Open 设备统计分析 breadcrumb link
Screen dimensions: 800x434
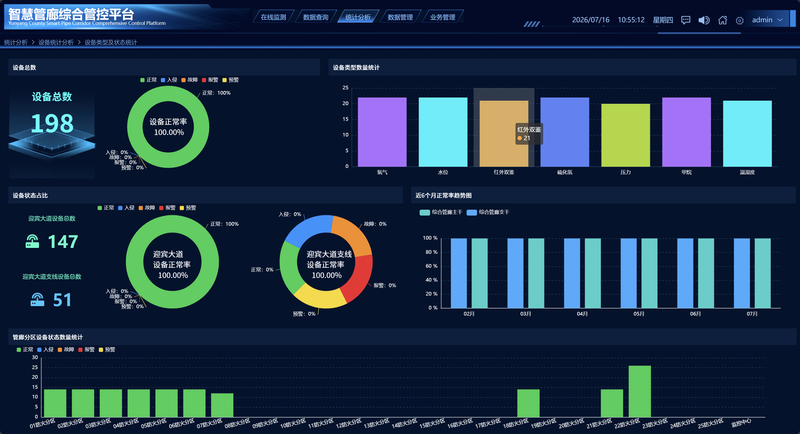click(56, 42)
